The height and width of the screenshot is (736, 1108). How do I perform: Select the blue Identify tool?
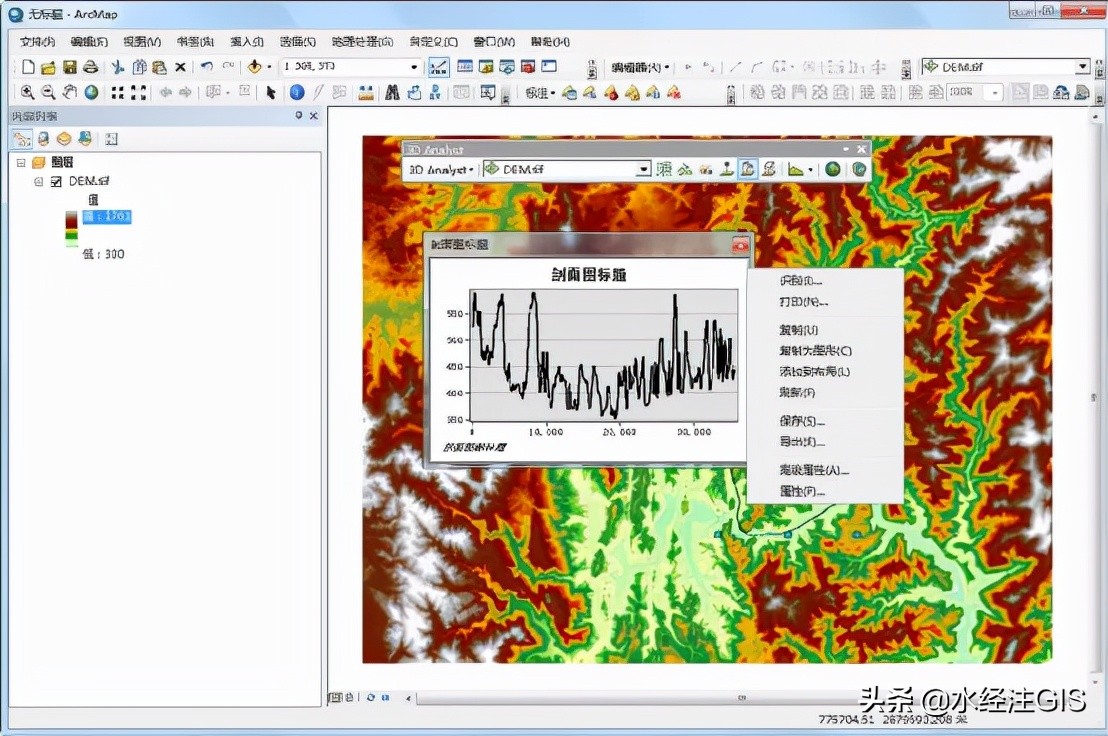(x=297, y=93)
